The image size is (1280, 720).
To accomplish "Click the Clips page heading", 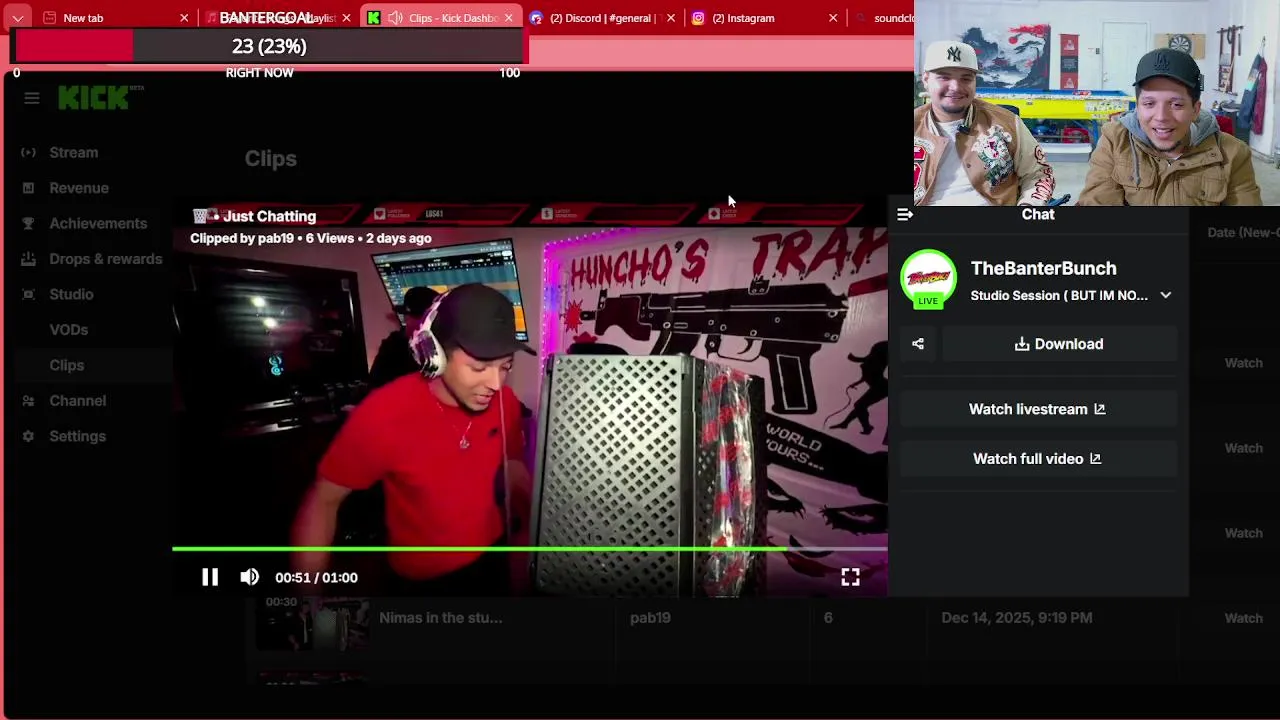I will 271,158.
